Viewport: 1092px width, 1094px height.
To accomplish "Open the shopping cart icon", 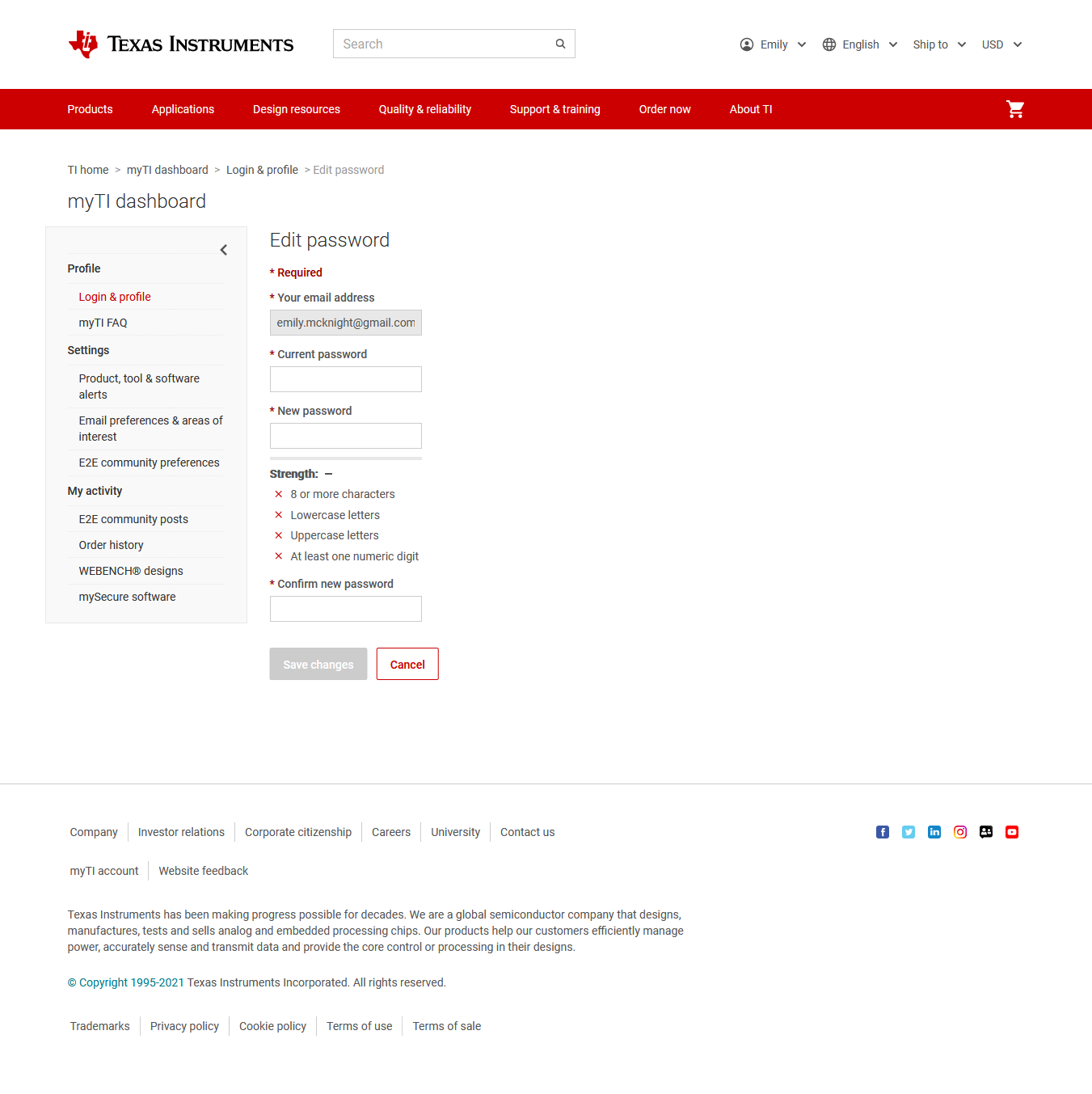I will pos(1015,109).
